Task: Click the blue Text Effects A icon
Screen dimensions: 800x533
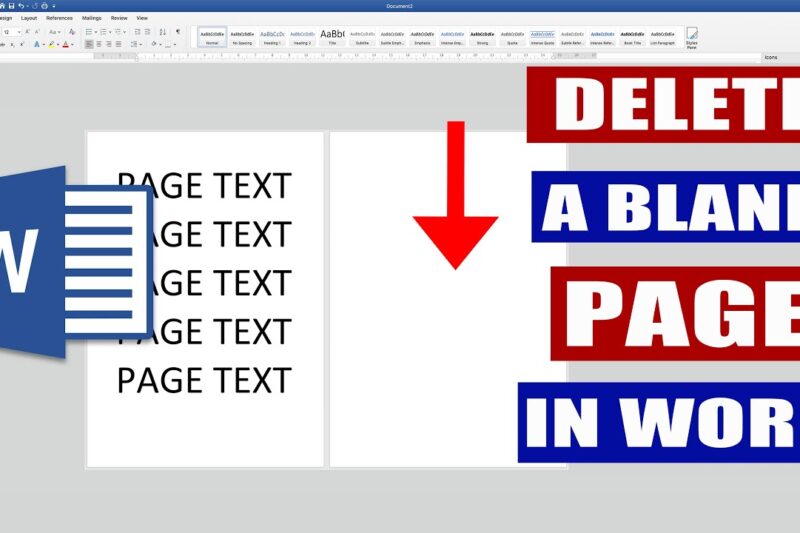Action: pyautogui.click(x=37, y=45)
